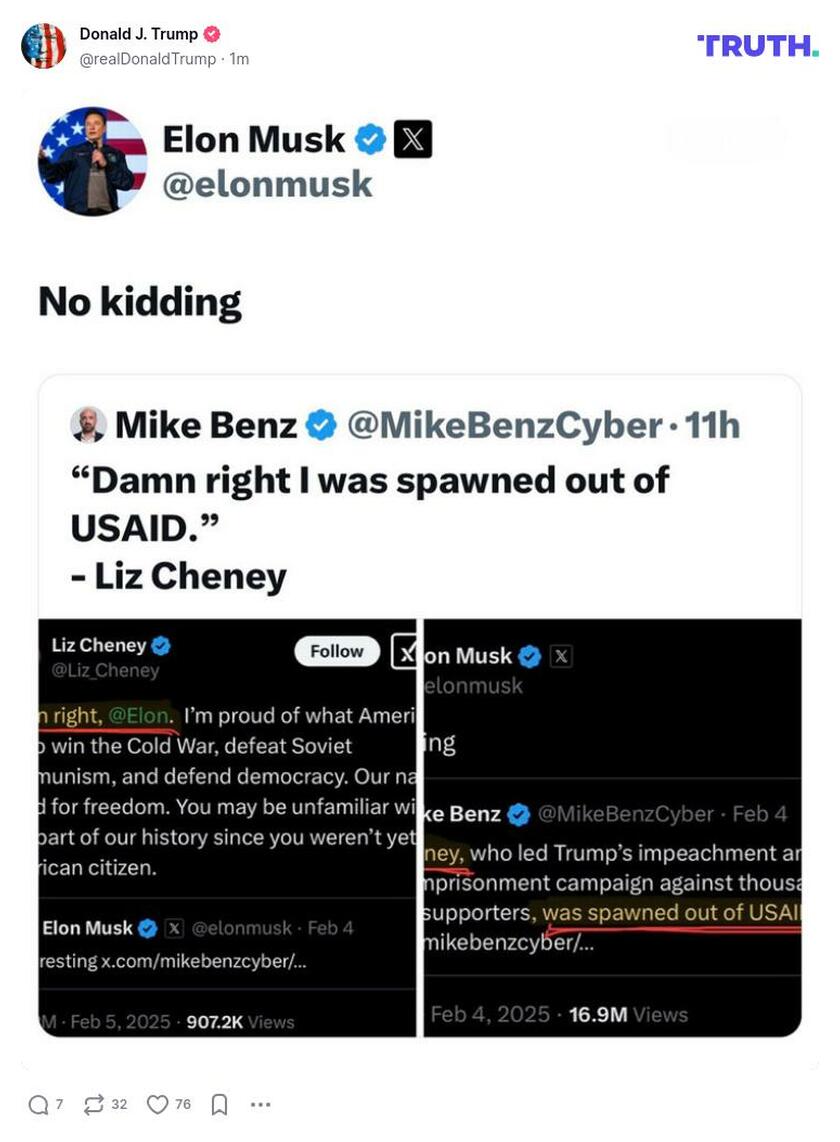Click the red verified badge by Trump's name
The image size is (840, 1142).
[212, 34]
